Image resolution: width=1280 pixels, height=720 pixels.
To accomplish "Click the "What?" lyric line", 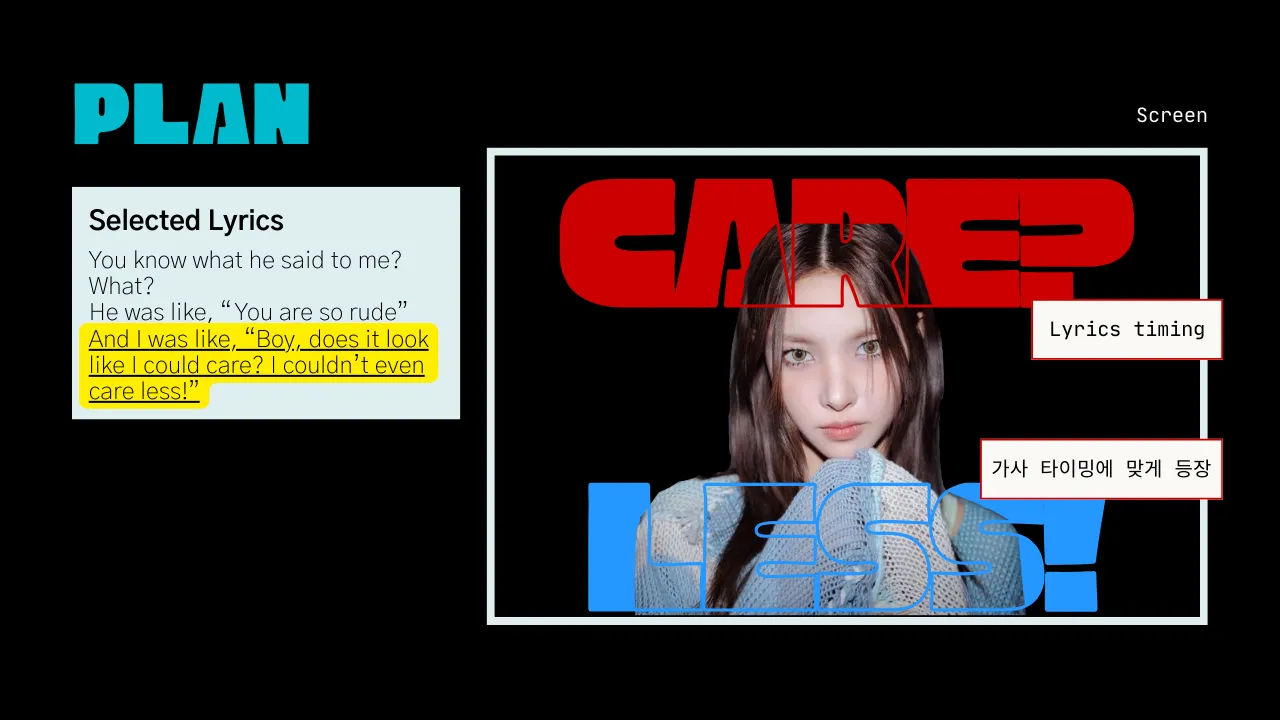I will [x=121, y=286].
